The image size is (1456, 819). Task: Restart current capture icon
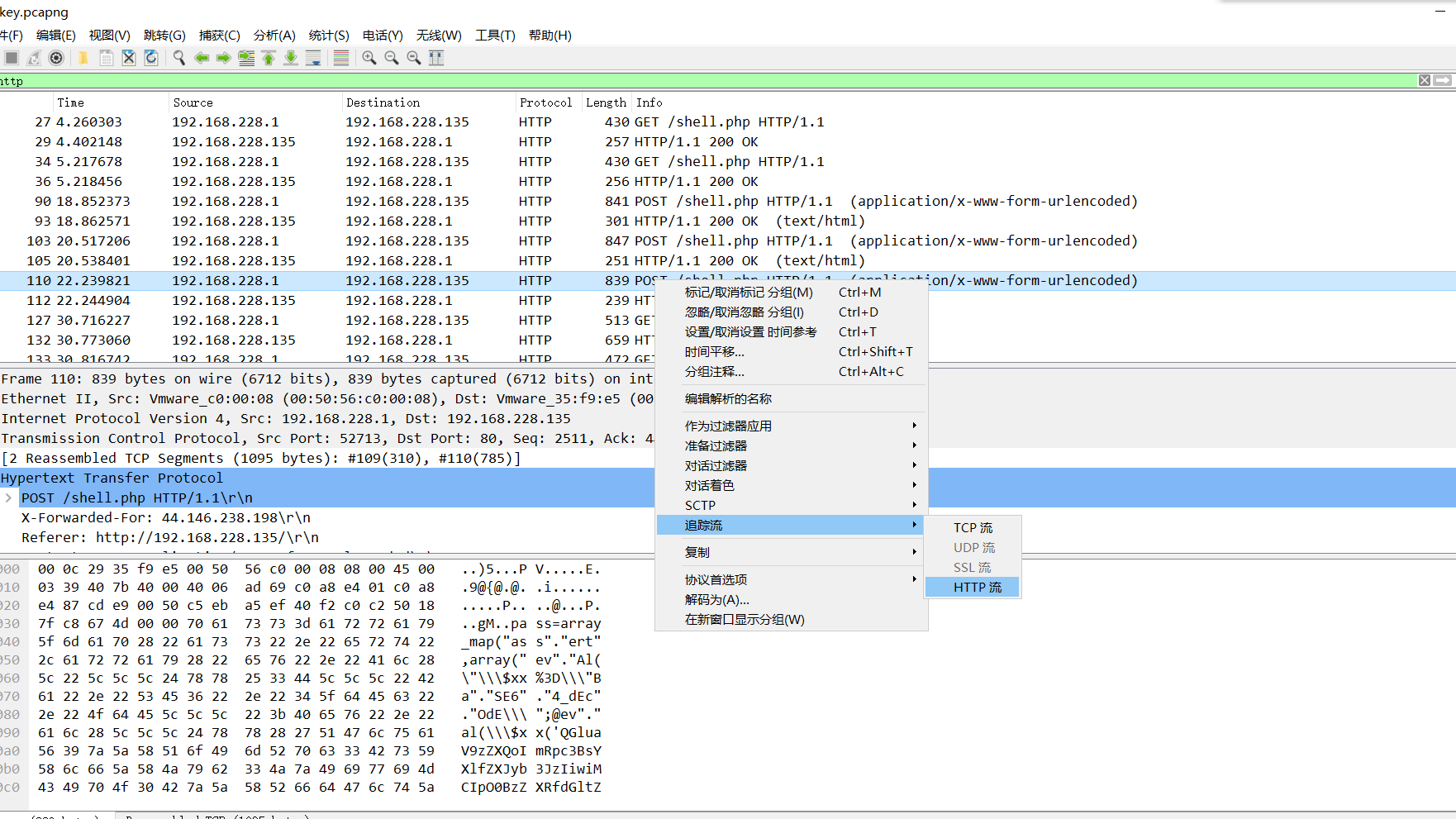pyautogui.click(x=34, y=58)
